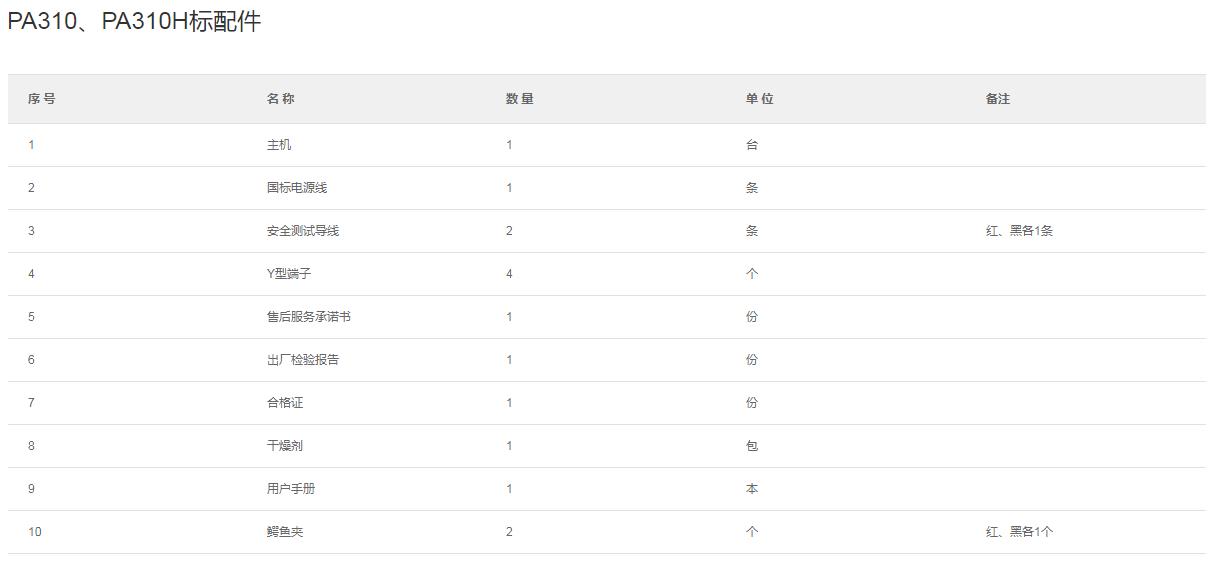
Task: Click the 鳄鱼夹 cell
Action: click(x=285, y=532)
